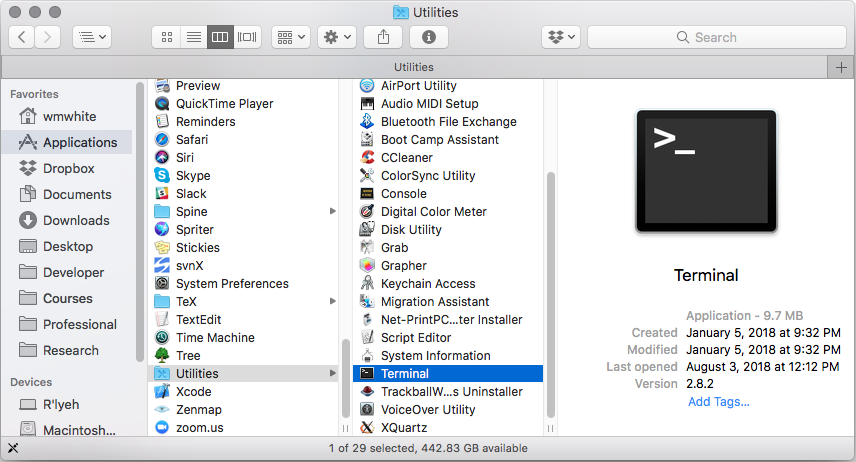The image size is (856, 462).
Task: Open Downloads in the sidebar
Action: click(x=76, y=220)
